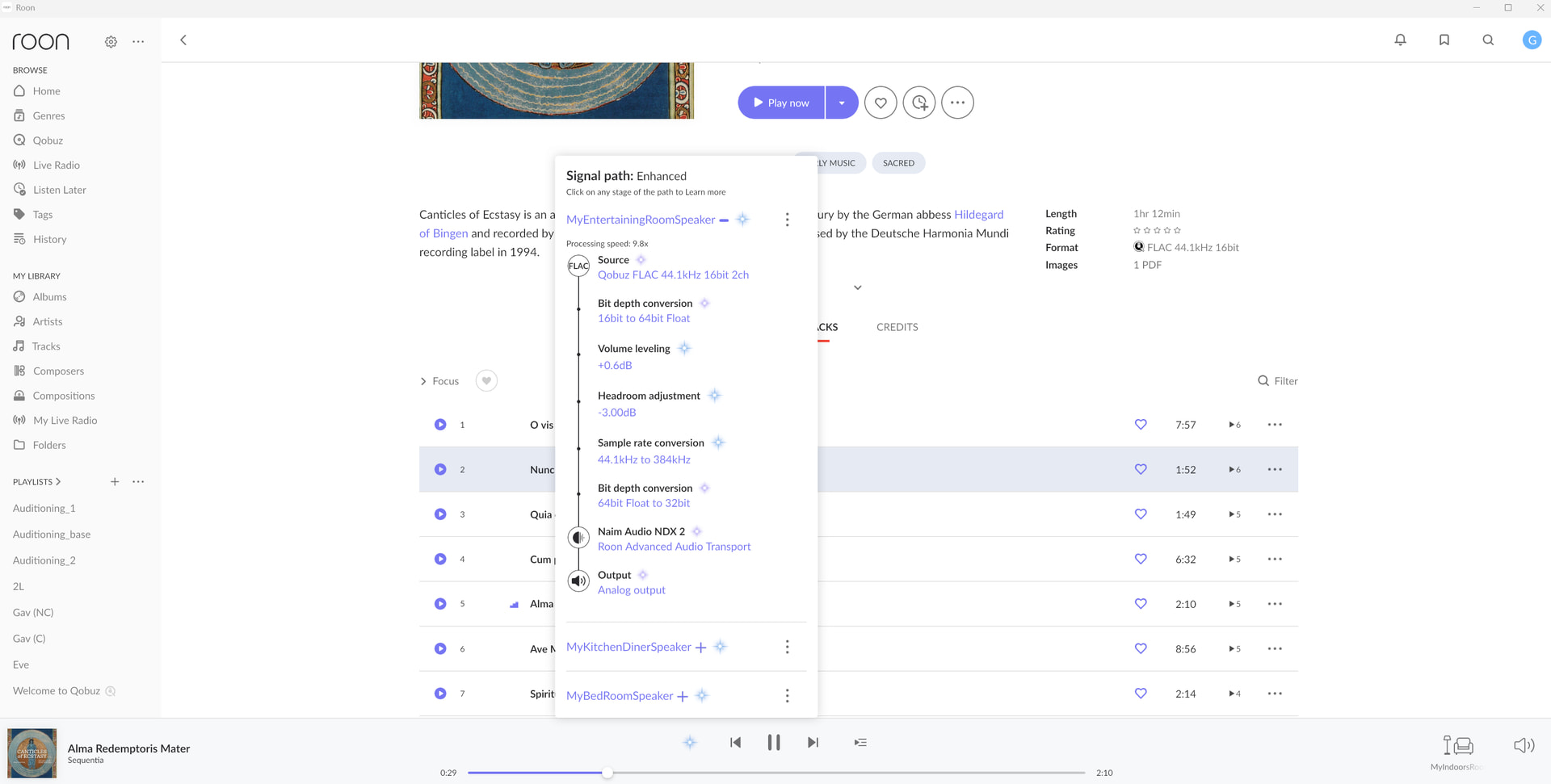Toggle favorite heart on album
Screen dimensions: 1551x784
(x=881, y=103)
